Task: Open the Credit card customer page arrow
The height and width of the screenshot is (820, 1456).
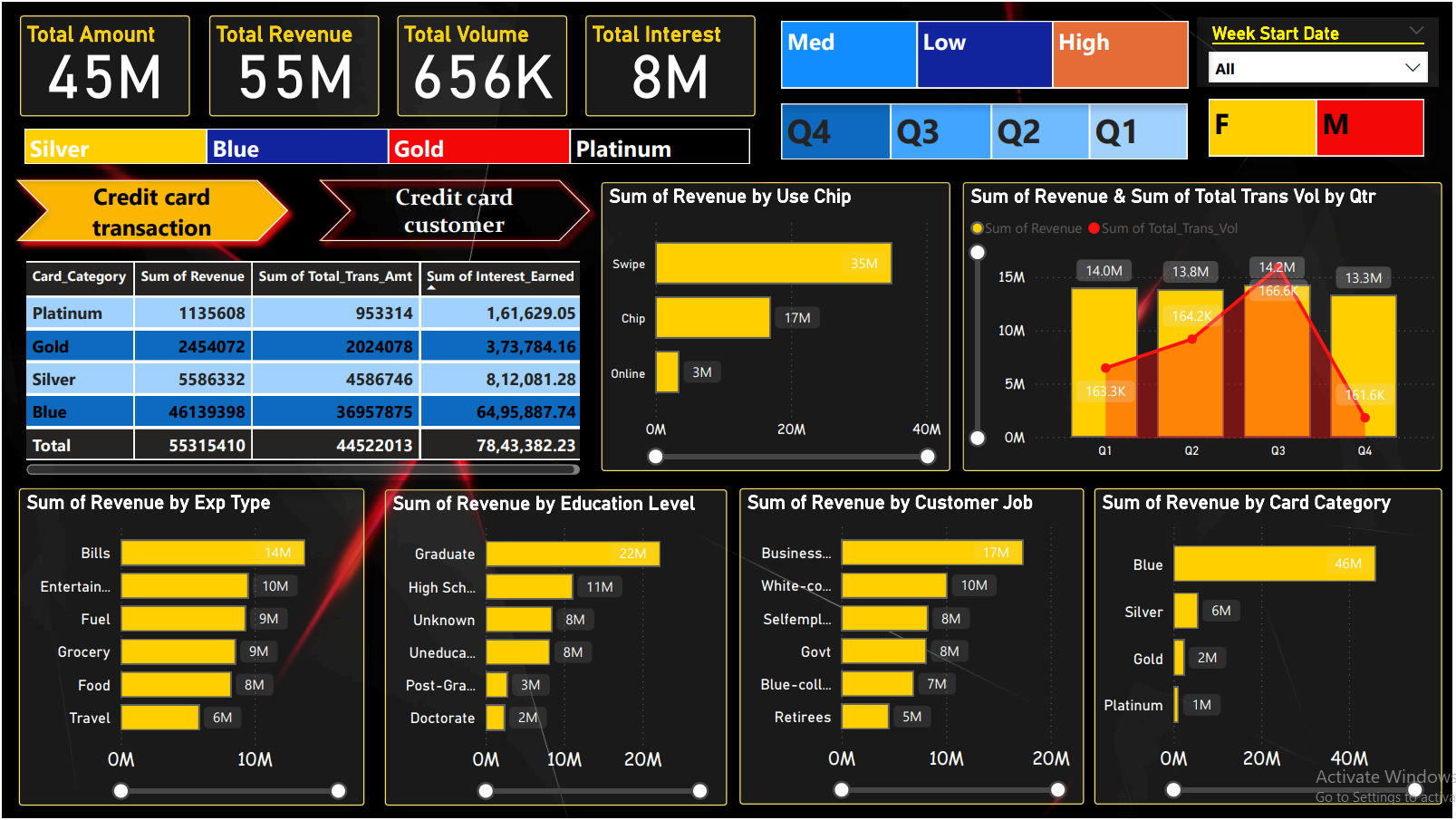Action: (x=453, y=211)
